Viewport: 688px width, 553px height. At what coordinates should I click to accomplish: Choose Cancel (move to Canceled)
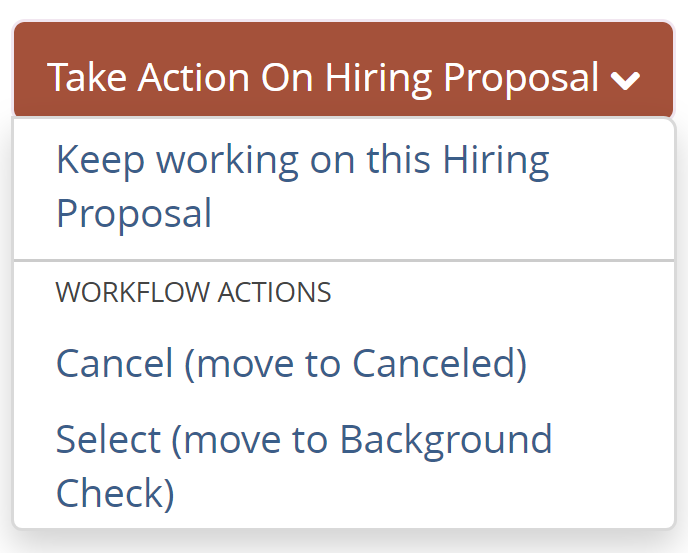[291, 363]
